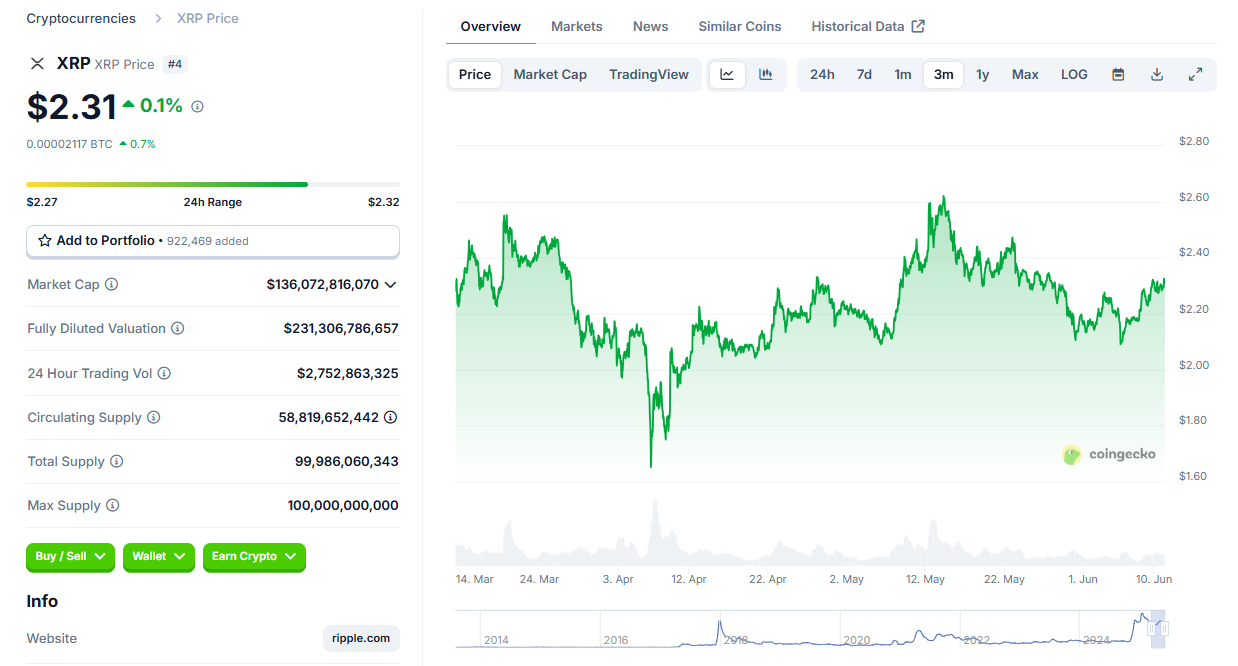Image resolution: width=1238 pixels, height=666 pixels.
Task: Click the rank #4 badge
Action: point(175,64)
